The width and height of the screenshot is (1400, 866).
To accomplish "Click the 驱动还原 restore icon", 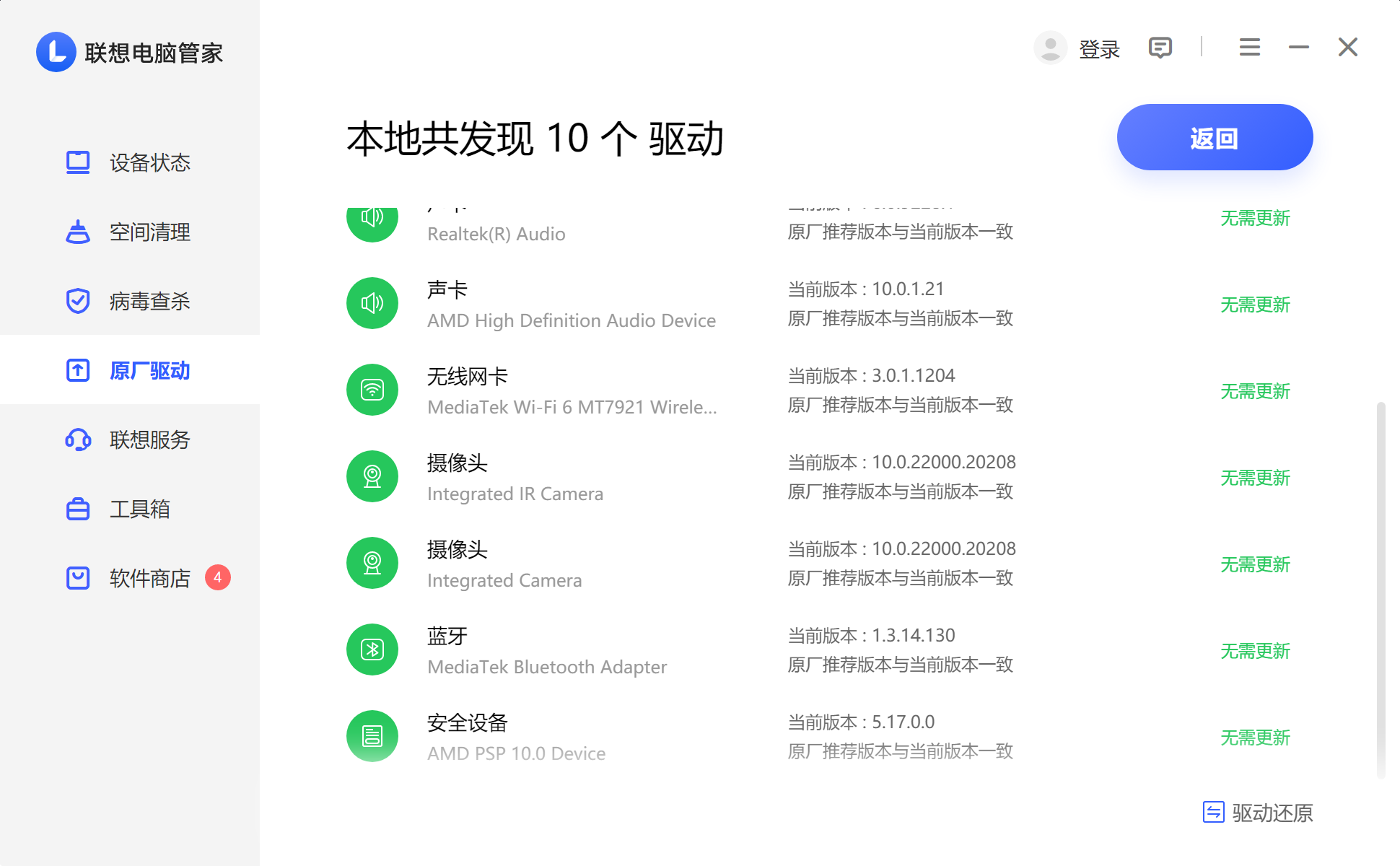I will [x=1214, y=813].
